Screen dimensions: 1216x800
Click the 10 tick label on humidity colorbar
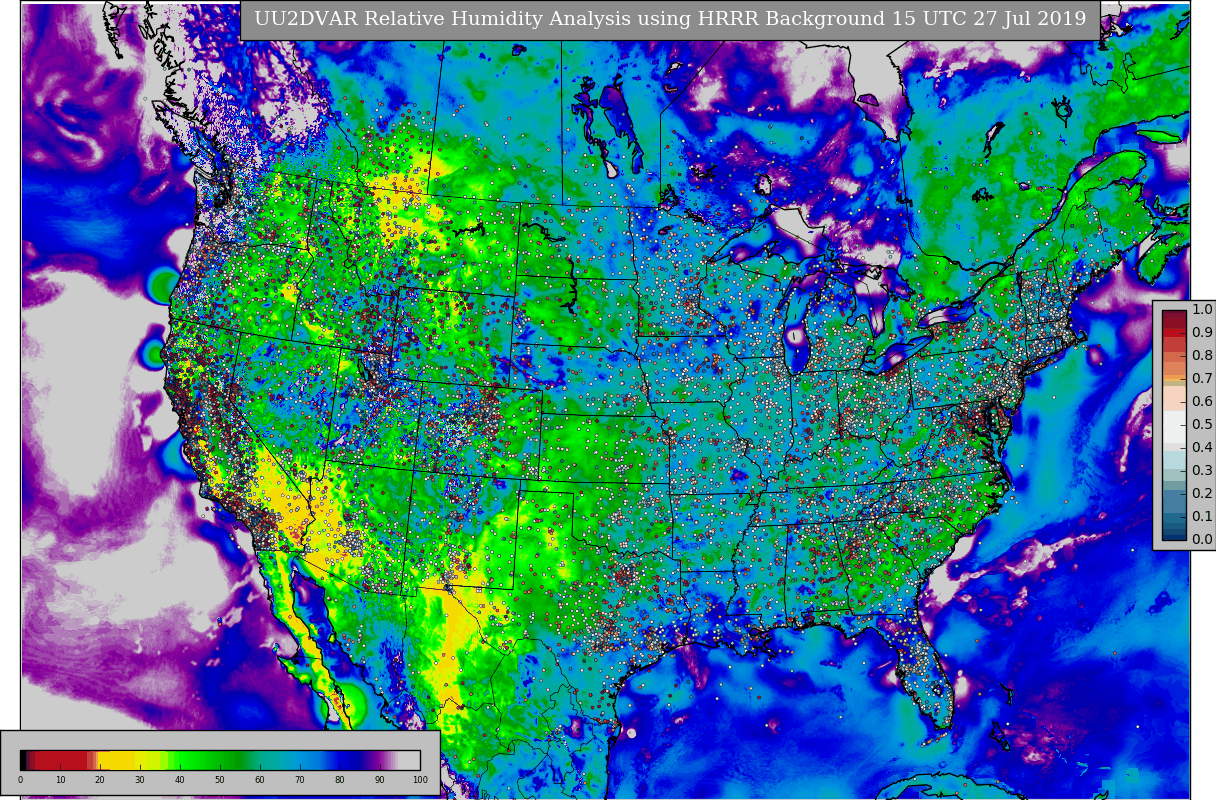click(60, 780)
